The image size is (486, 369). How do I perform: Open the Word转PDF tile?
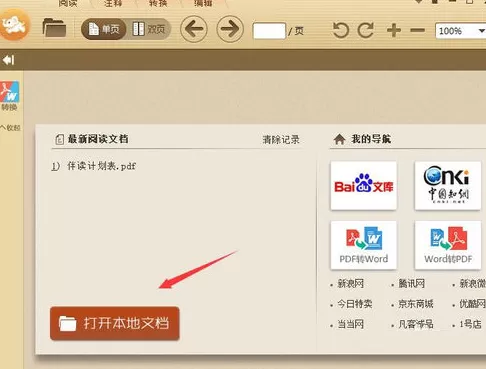pyautogui.click(x=448, y=245)
